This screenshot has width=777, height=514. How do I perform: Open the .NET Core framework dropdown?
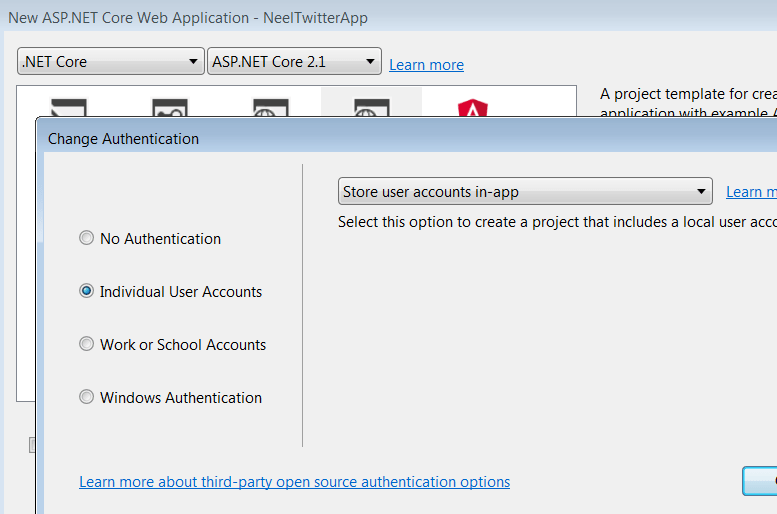point(110,62)
